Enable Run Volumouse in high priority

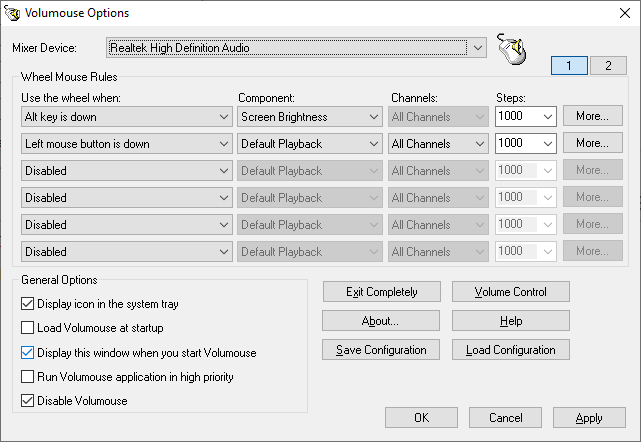tap(28, 377)
